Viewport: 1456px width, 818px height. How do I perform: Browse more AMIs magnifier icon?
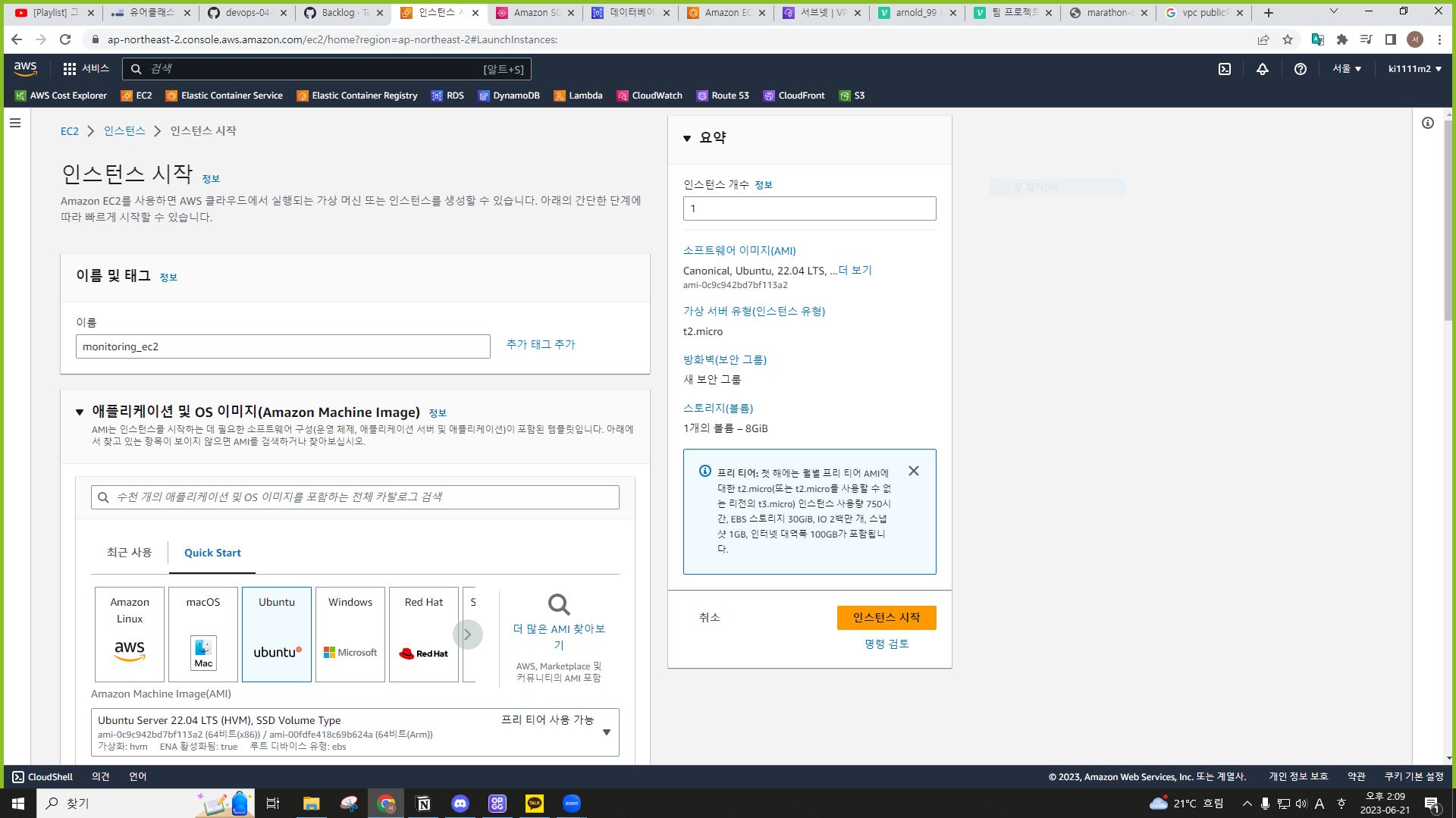coord(559,605)
